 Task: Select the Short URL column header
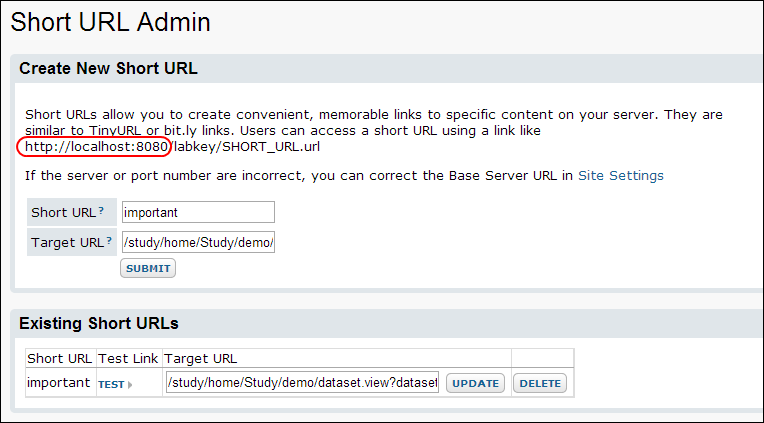(59, 359)
